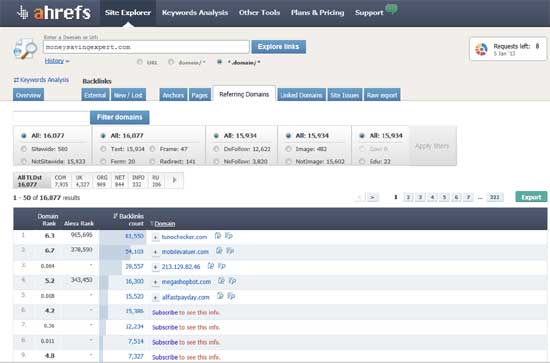Click the requests-left pie chart icon
Screen dimensions: 550x363
pos(481,49)
